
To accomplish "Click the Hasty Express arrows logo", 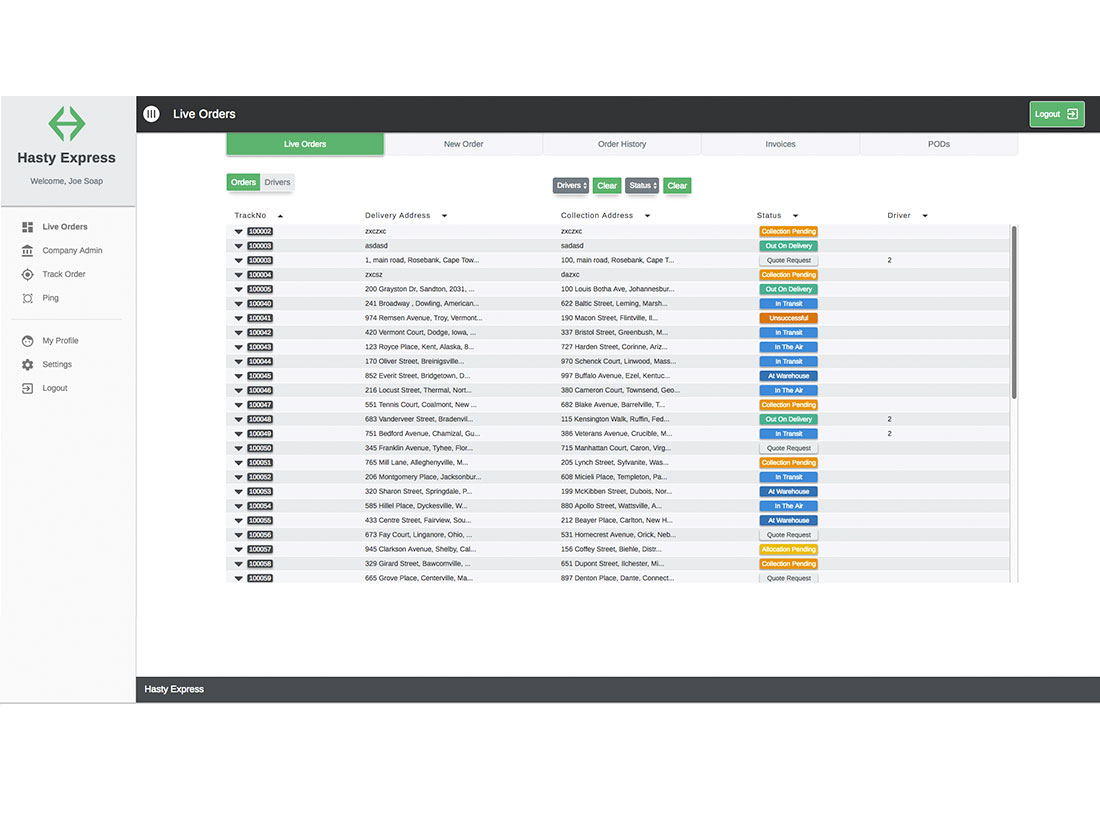I will (x=67, y=124).
